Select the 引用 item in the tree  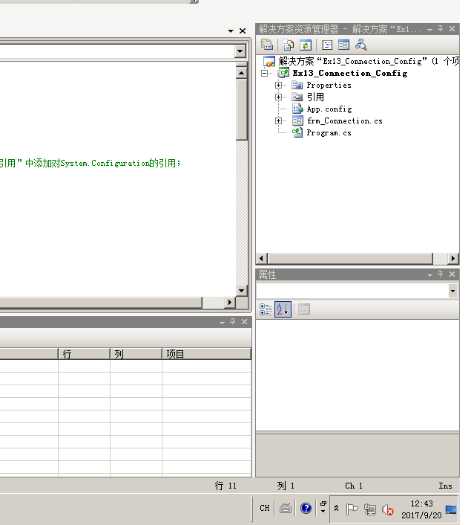click(315, 97)
